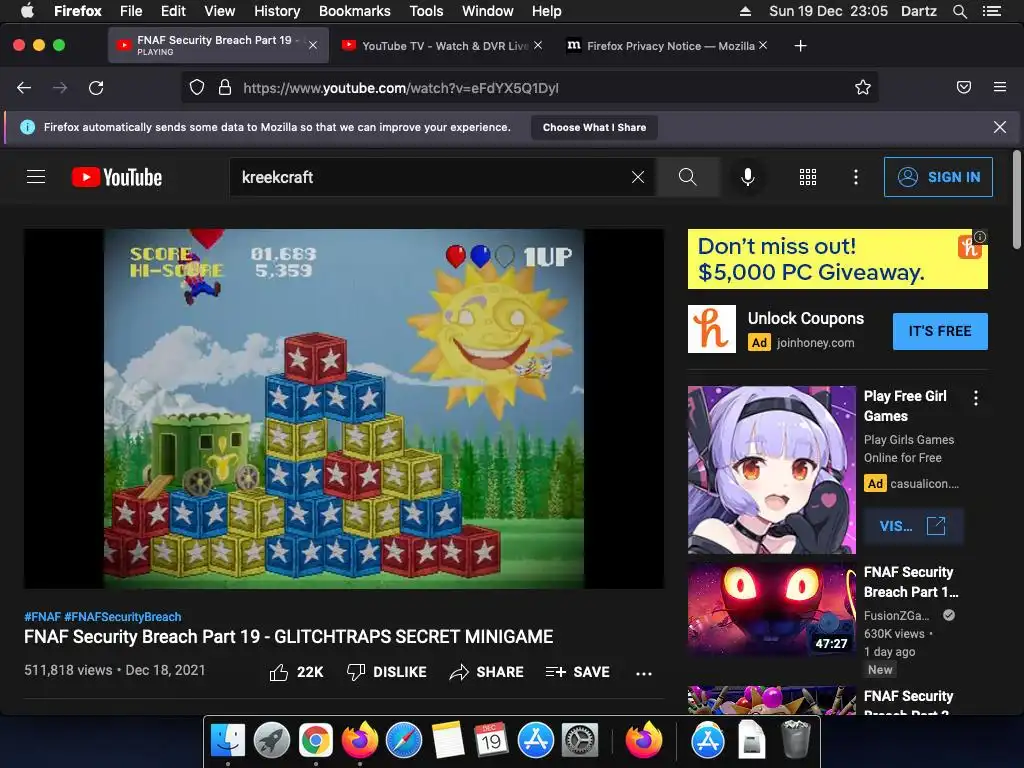Click the IT'S FREE ad button
1024x768 pixels.
pos(940,331)
